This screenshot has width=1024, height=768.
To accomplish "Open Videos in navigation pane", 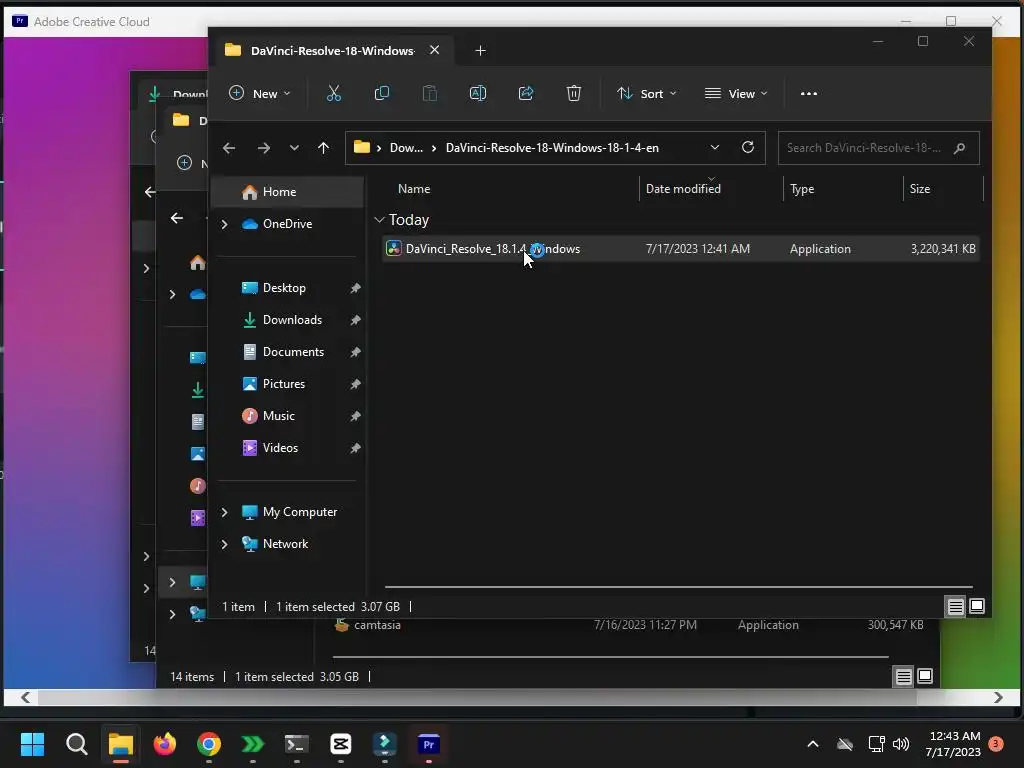I will click(280, 448).
